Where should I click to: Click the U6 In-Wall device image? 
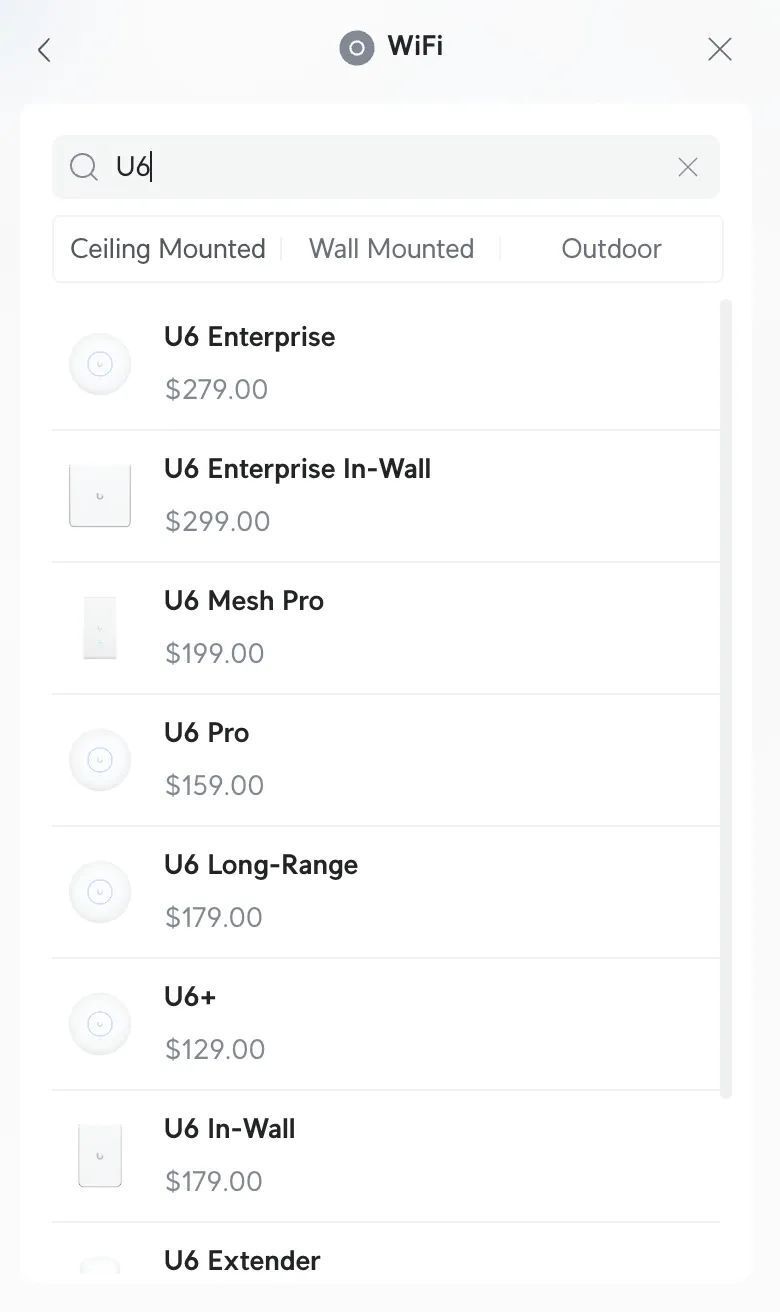pos(100,1156)
